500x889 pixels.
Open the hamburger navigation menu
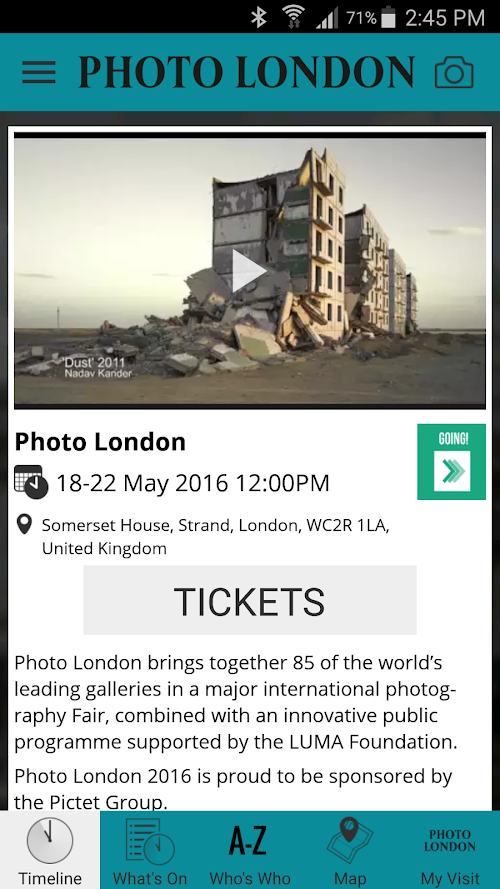click(39, 73)
